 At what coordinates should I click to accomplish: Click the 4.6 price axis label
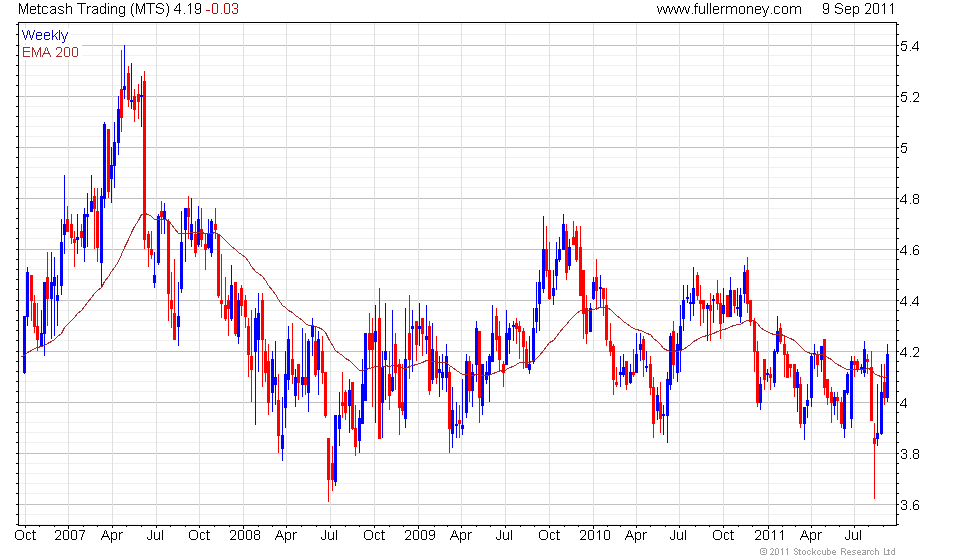coord(909,251)
